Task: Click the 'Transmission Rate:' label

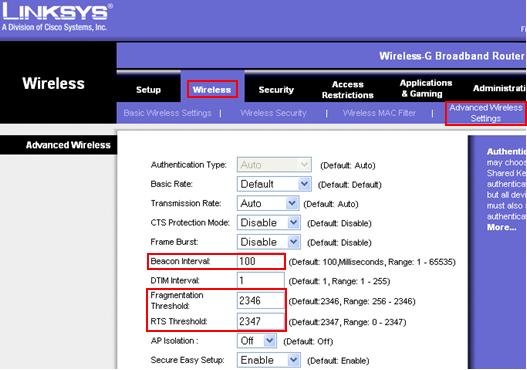Action: [186, 203]
